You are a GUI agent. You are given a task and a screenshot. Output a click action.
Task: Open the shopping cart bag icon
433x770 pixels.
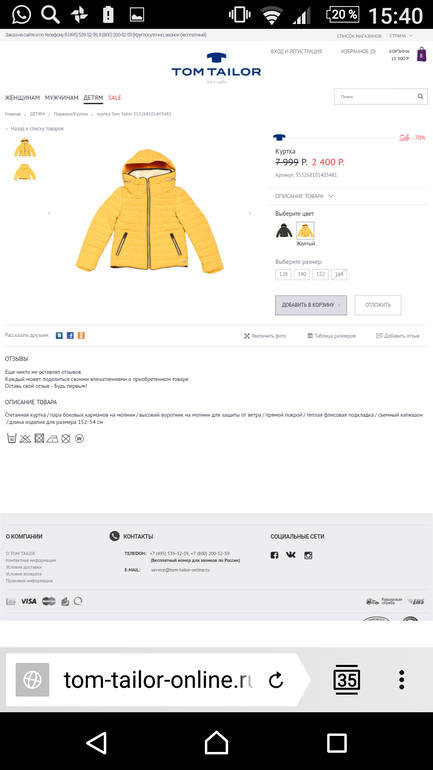point(421,54)
